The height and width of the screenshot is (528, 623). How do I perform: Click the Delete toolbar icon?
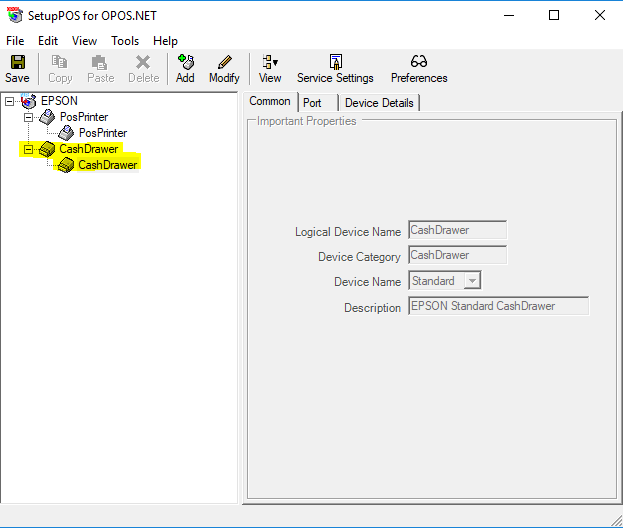pyautogui.click(x=143, y=63)
